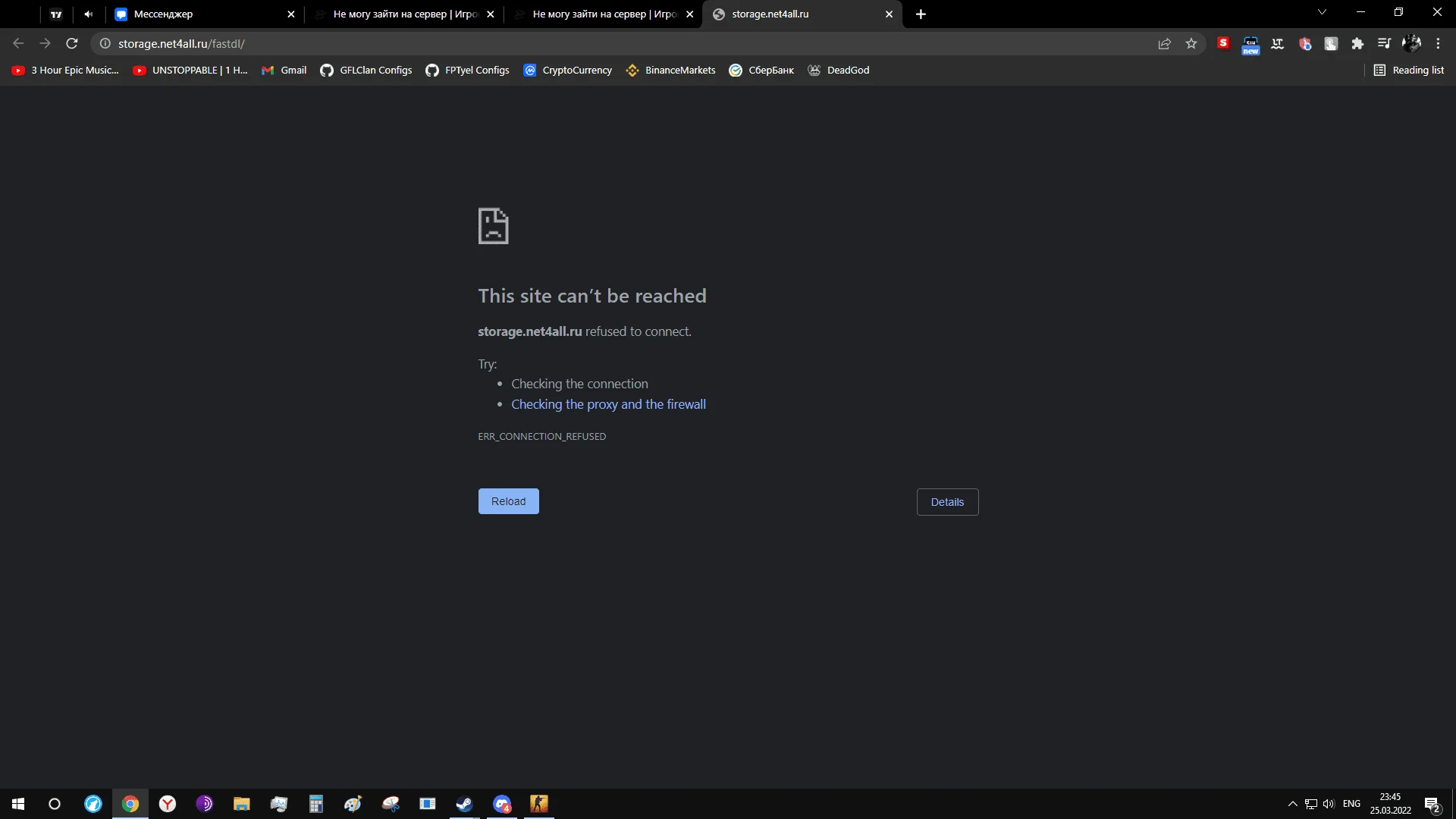Open Steam from the taskbar
The image size is (1456, 819).
point(464,804)
